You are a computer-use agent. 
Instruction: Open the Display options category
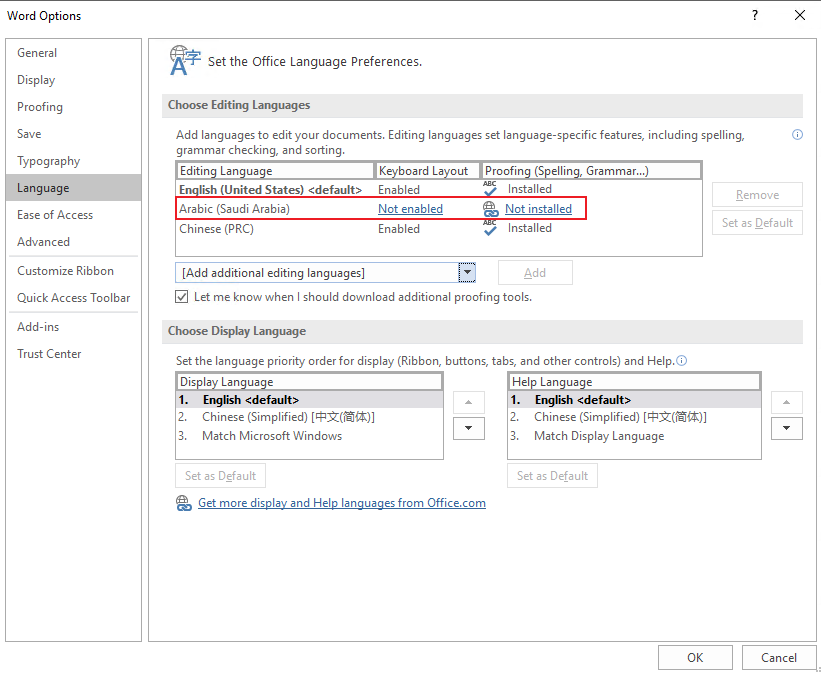tap(73, 80)
